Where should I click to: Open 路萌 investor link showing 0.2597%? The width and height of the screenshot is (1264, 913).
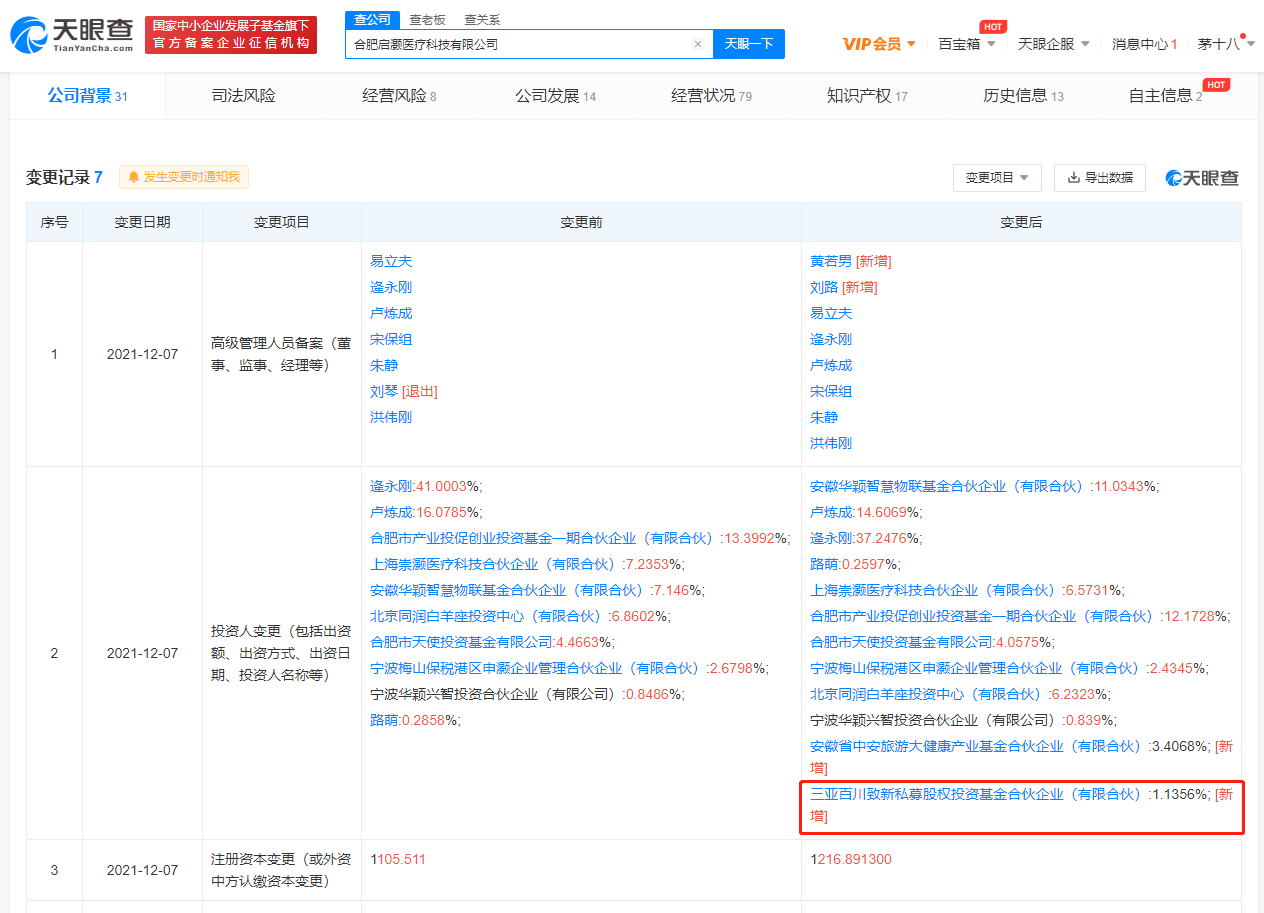pyautogui.click(x=824, y=565)
